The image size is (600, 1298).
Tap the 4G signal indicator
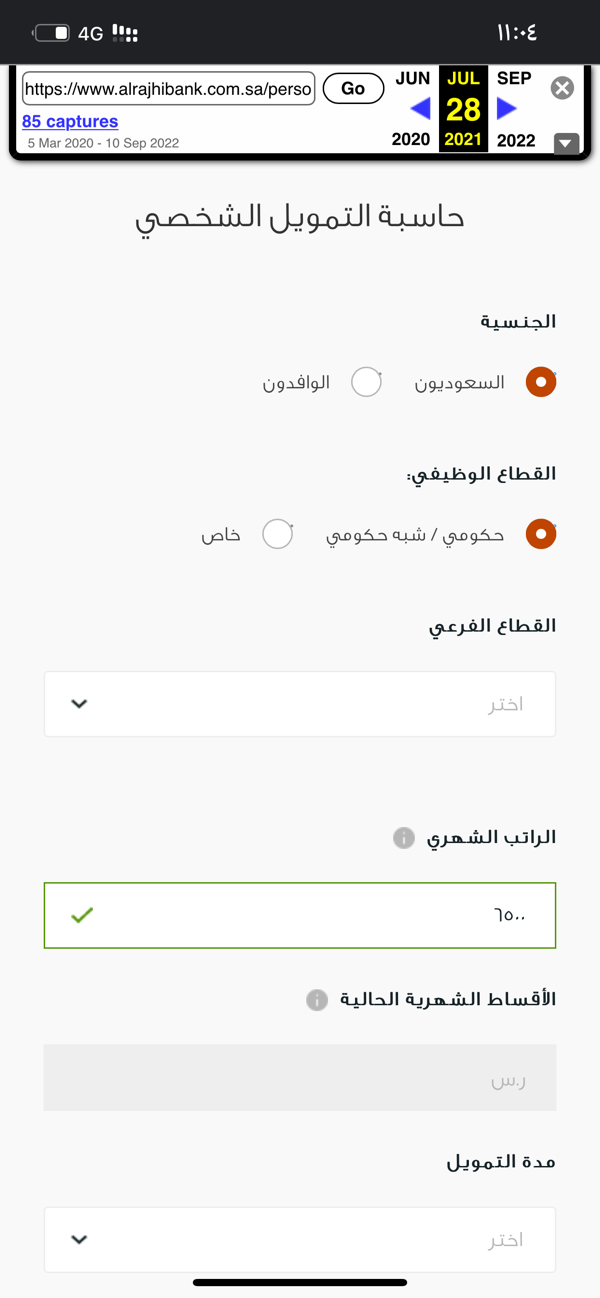91,33
